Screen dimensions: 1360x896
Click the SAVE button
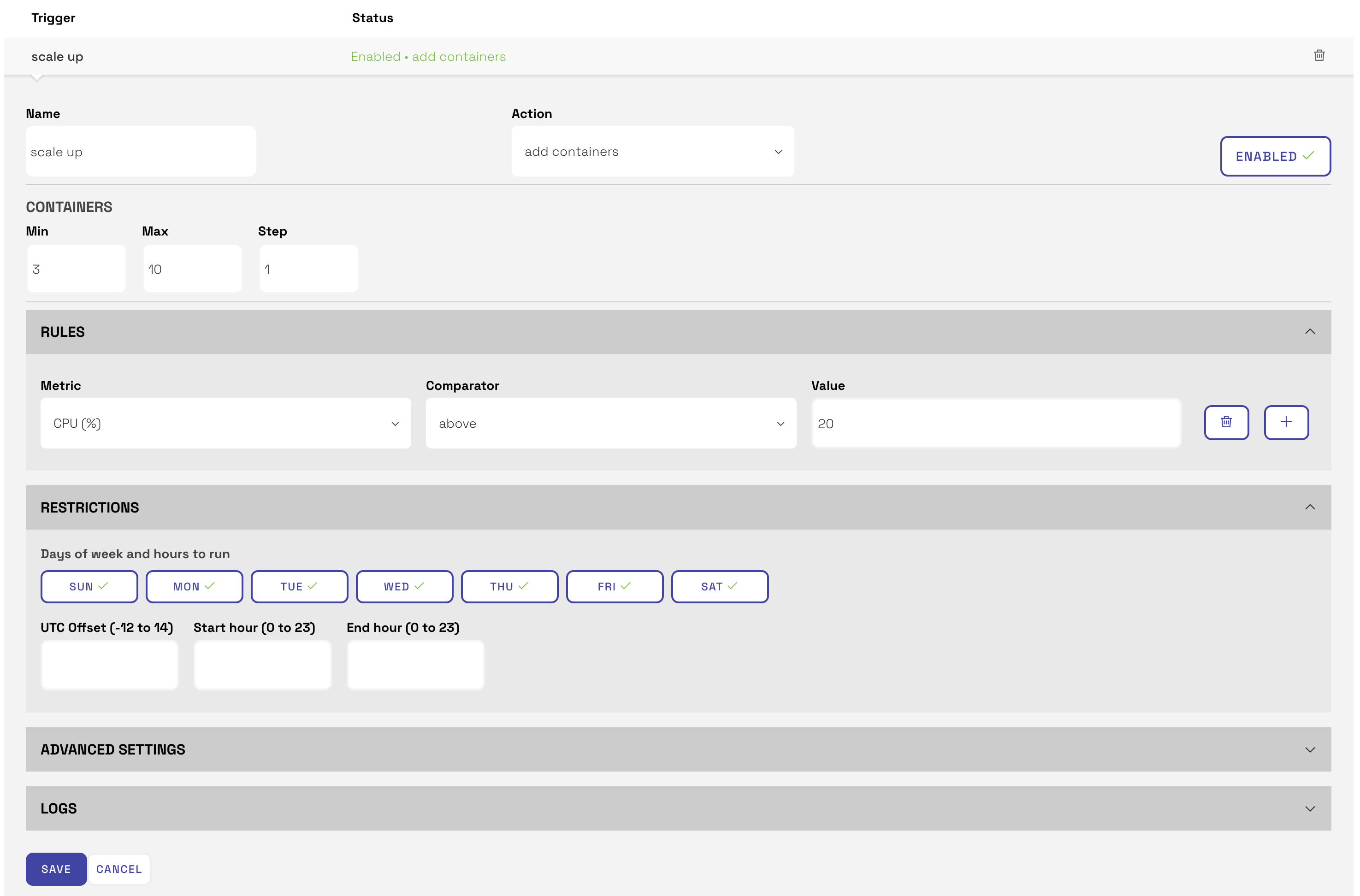56,869
